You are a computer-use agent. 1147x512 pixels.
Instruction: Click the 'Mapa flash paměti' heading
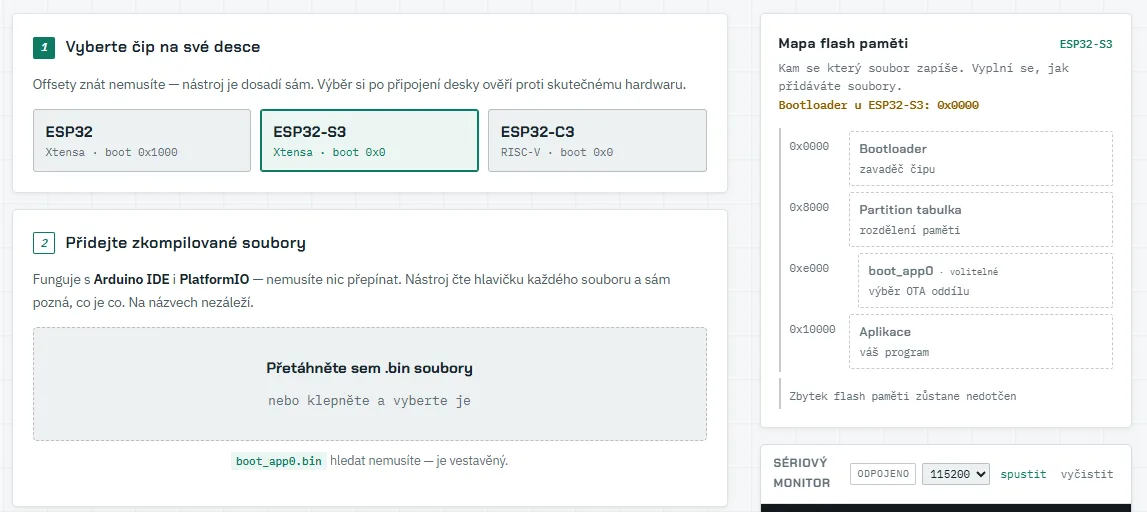click(x=843, y=44)
